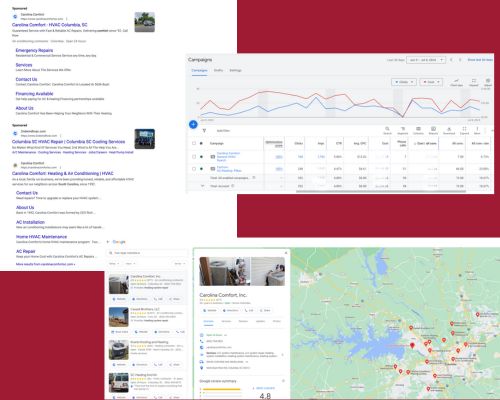Open Carolina Comfort - HVAC Columbia, SC ad headline
This screenshot has width=500, height=400.
[x=50, y=25]
